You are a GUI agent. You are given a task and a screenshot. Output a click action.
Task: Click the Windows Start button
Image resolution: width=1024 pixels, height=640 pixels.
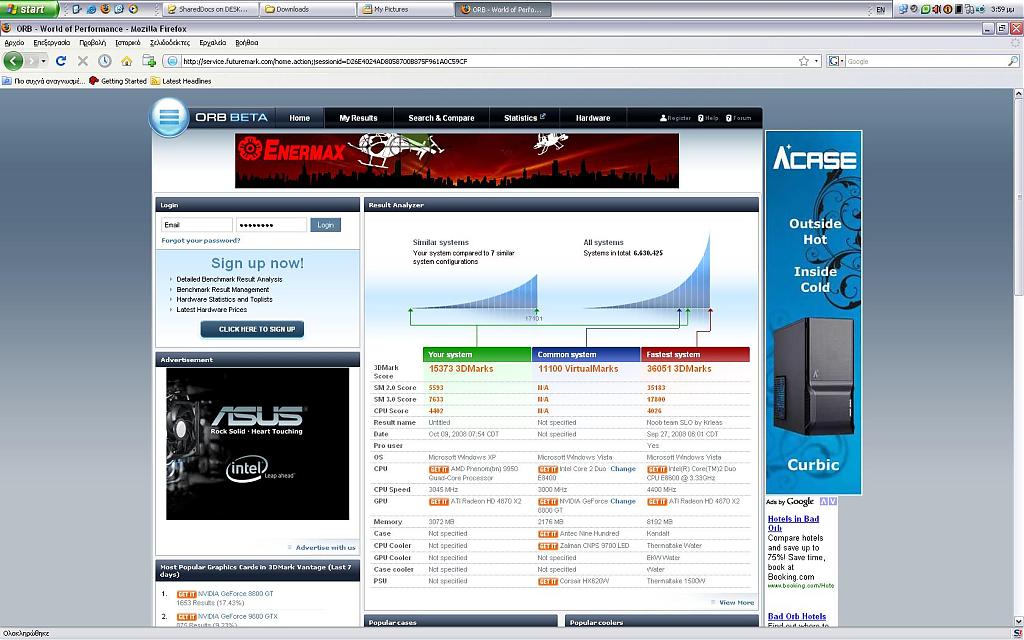pyautogui.click(x=29, y=9)
